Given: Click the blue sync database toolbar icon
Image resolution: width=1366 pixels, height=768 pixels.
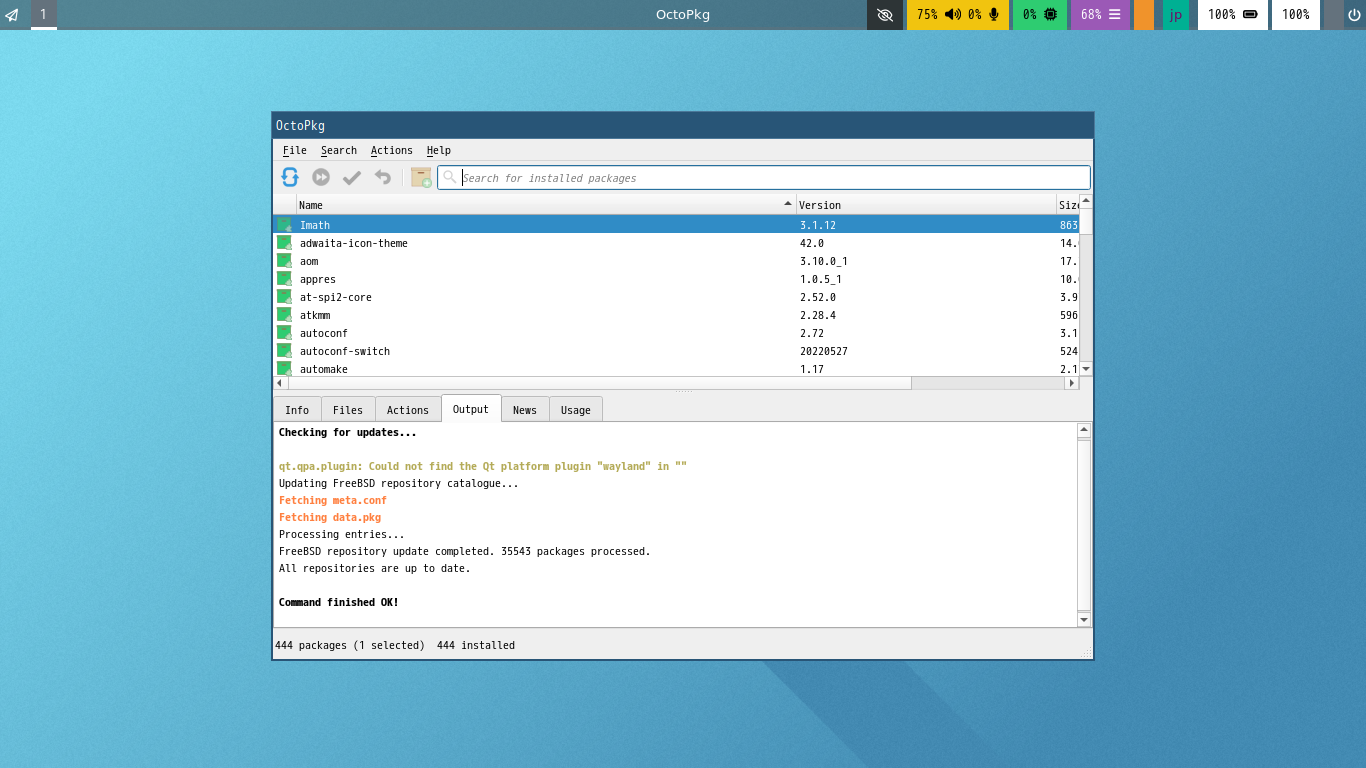Looking at the screenshot, I should 290,177.
